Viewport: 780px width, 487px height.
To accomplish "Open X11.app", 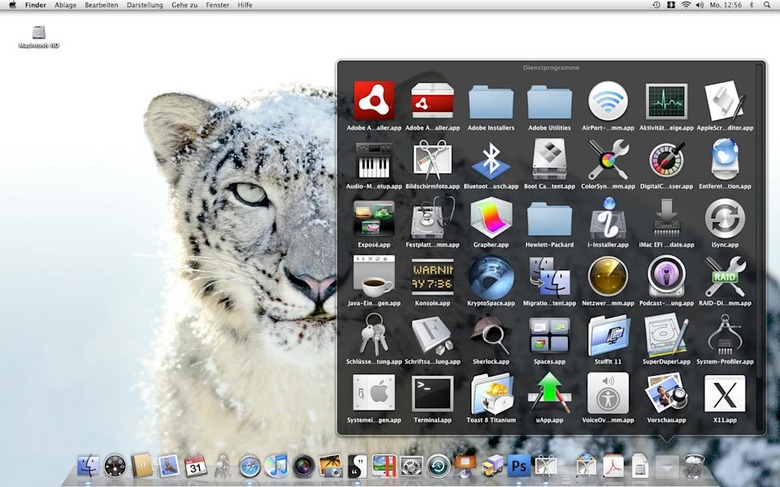I will coord(725,393).
